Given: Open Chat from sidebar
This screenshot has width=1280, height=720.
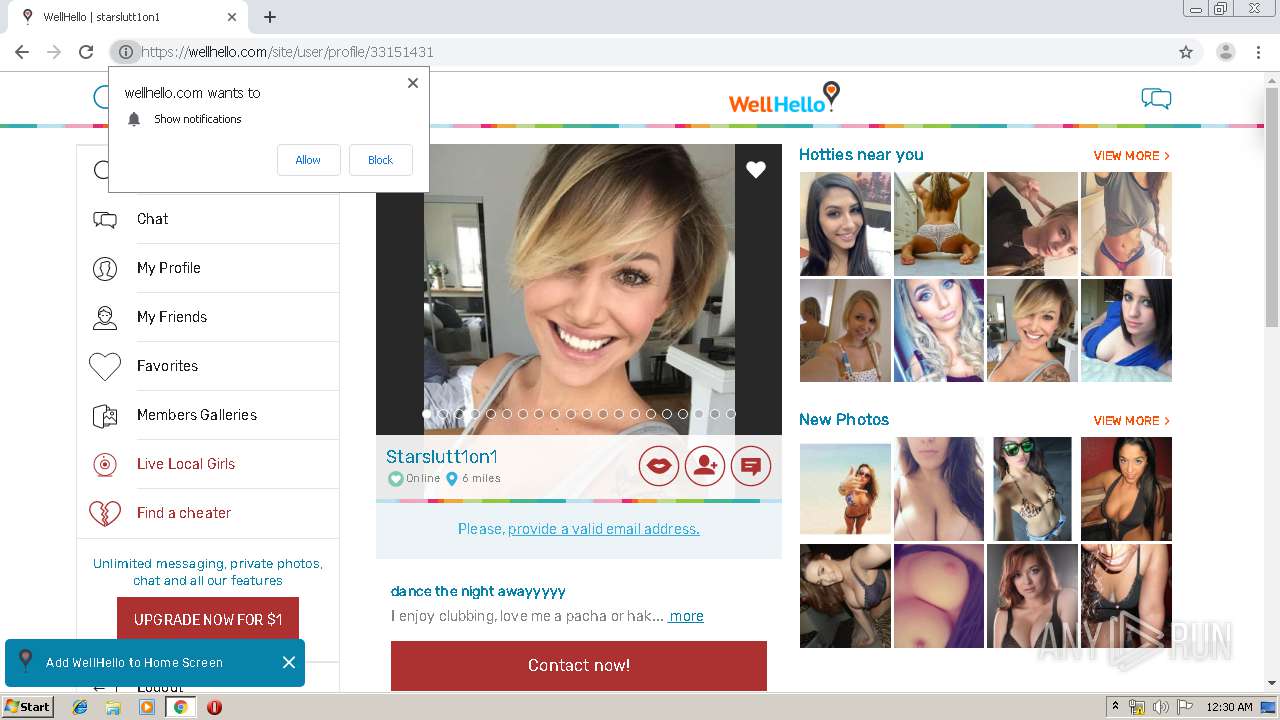Looking at the screenshot, I should point(152,219).
